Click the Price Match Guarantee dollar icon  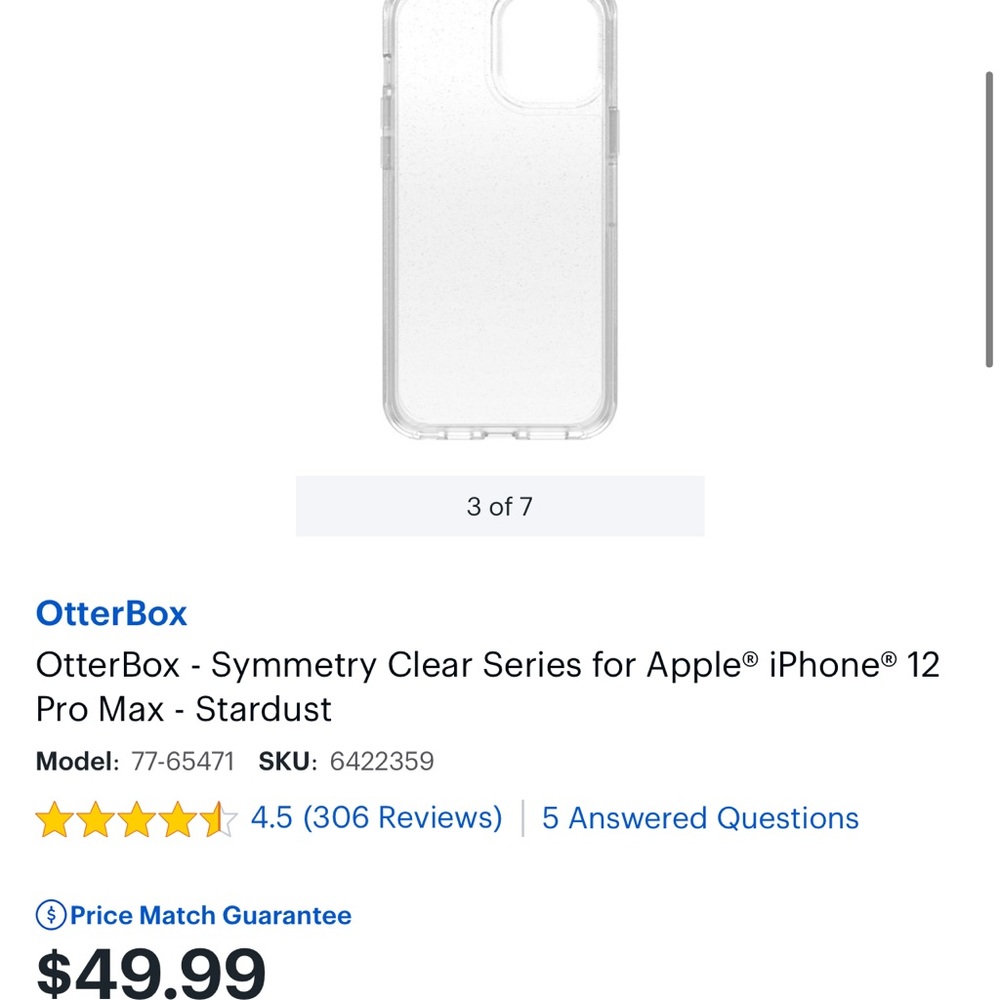50,915
